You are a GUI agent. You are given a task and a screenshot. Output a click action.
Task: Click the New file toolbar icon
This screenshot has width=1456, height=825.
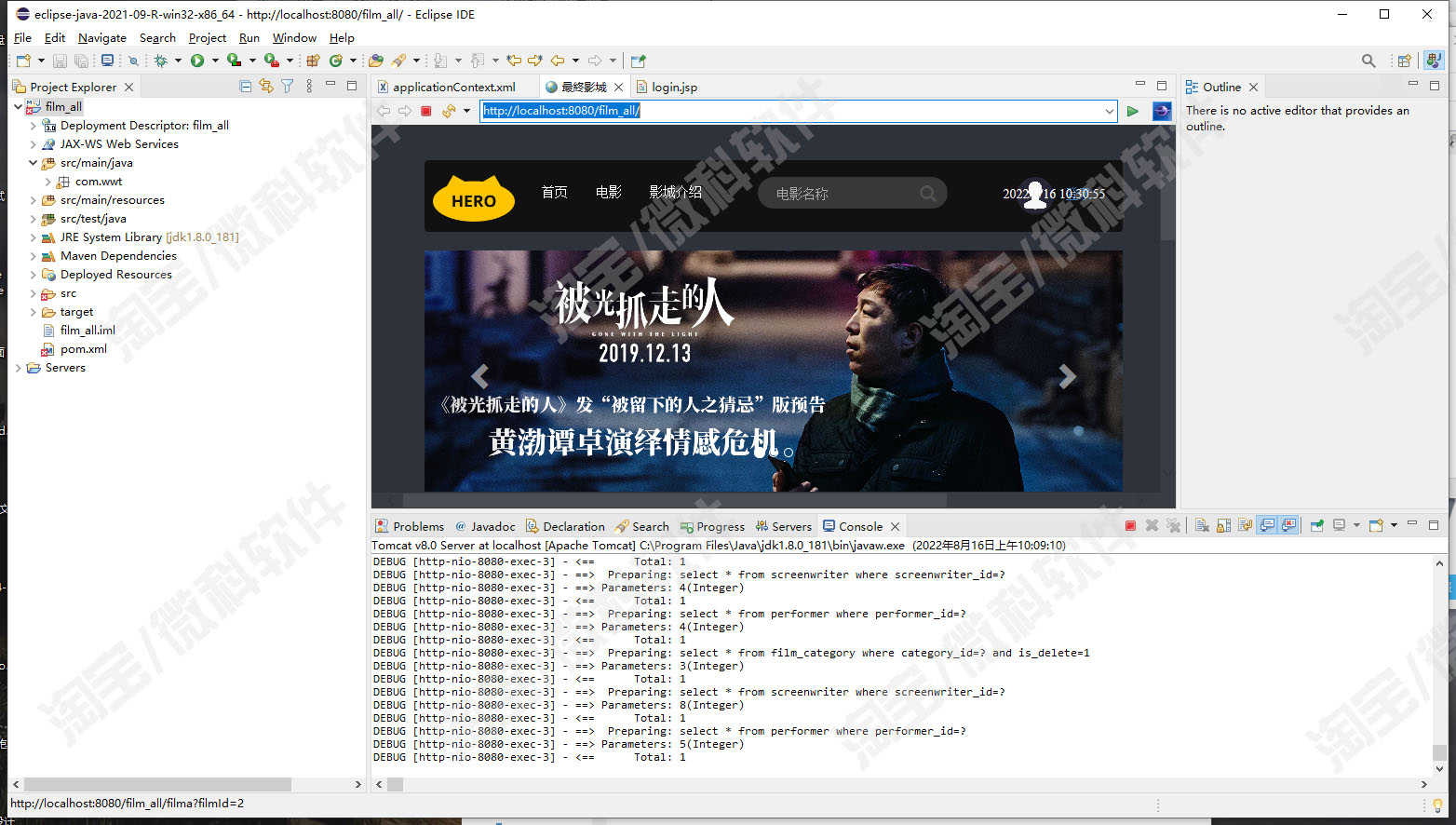point(23,61)
